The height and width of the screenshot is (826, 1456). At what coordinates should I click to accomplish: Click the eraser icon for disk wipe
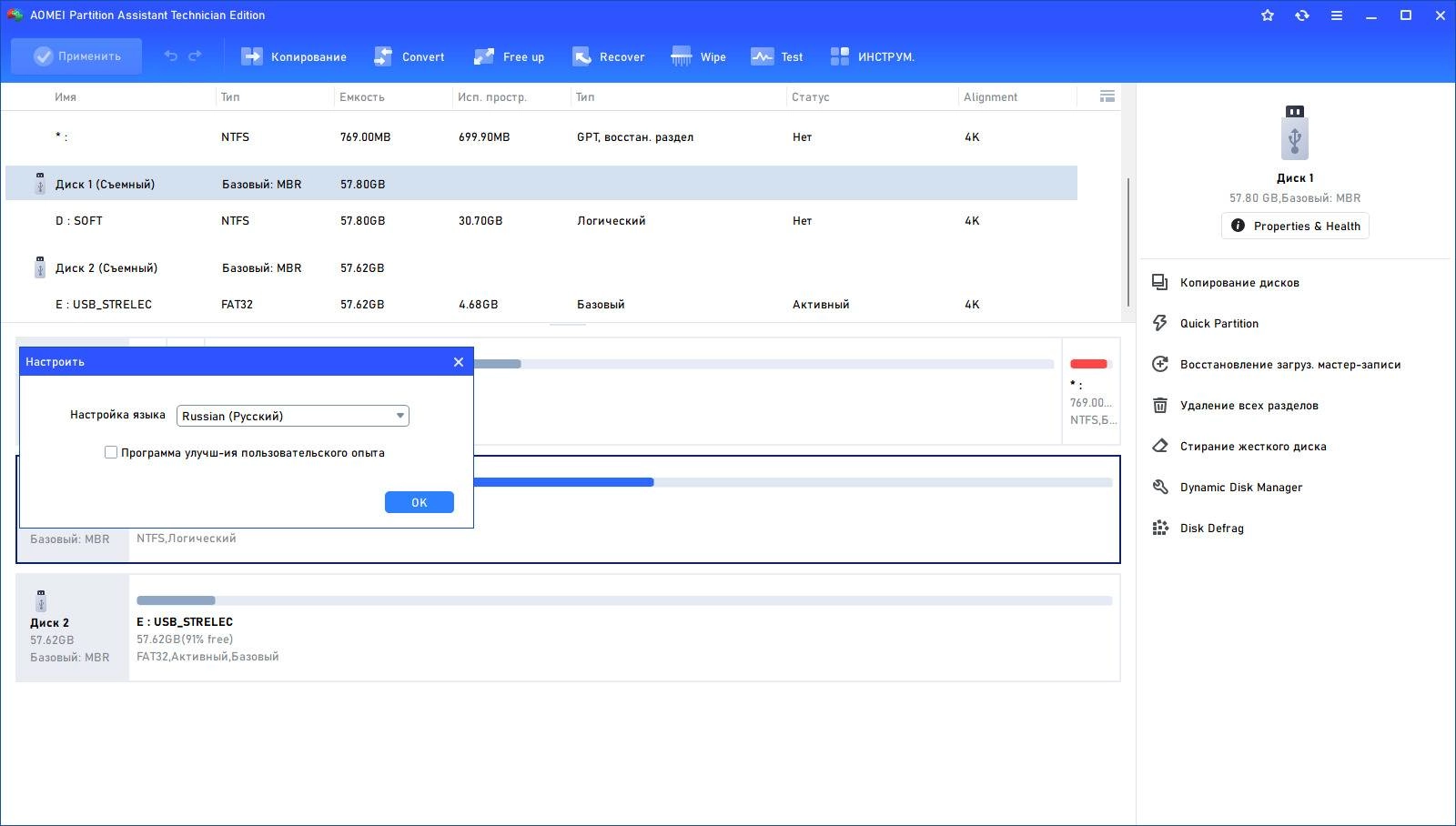tap(1160, 446)
